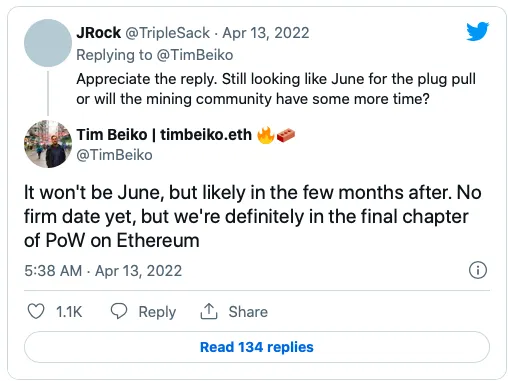Viewport: 508px width, 381px height.
Task: Click the share upload arrow icon
Action: pos(209,311)
